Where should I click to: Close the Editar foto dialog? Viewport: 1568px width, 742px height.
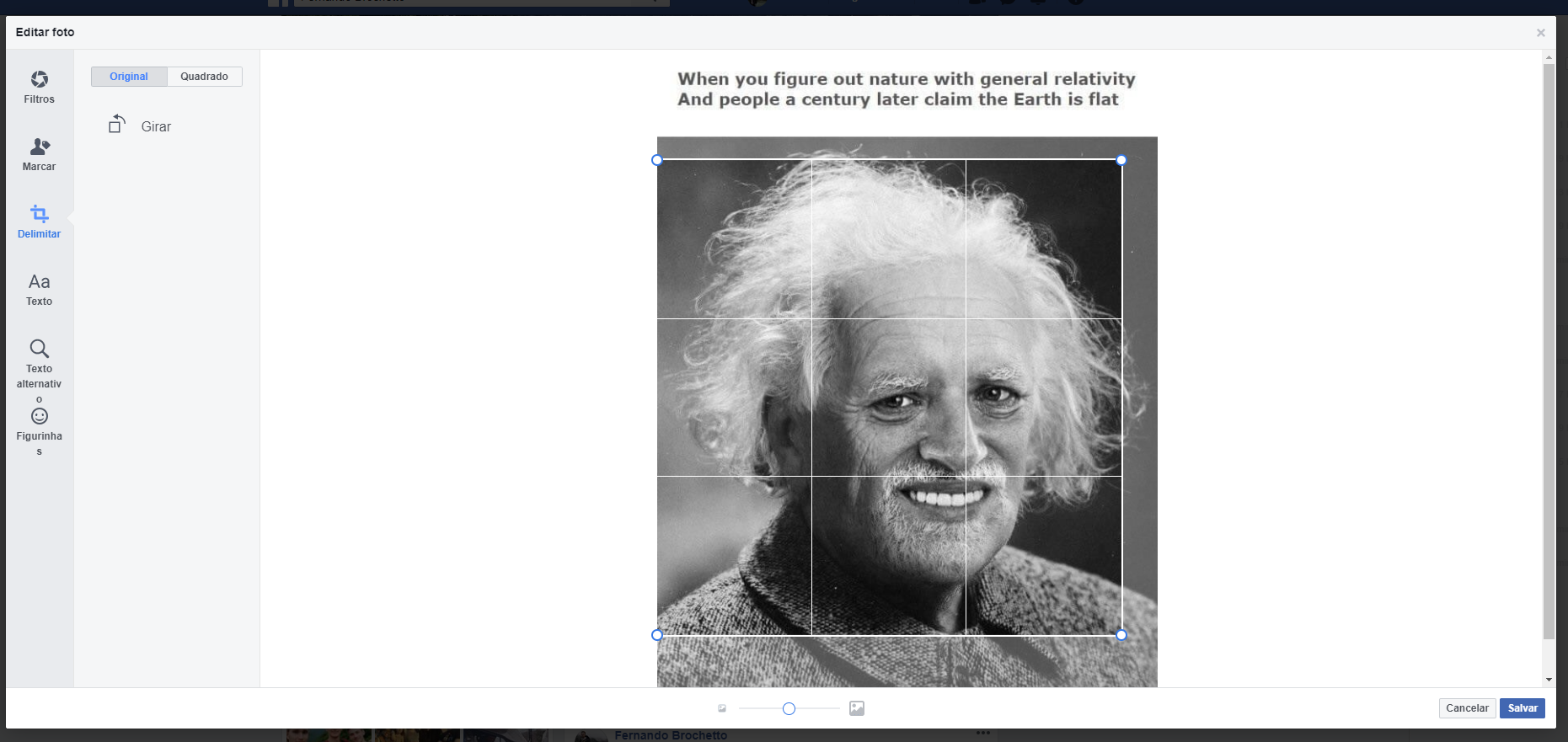pyautogui.click(x=1541, y=33)
